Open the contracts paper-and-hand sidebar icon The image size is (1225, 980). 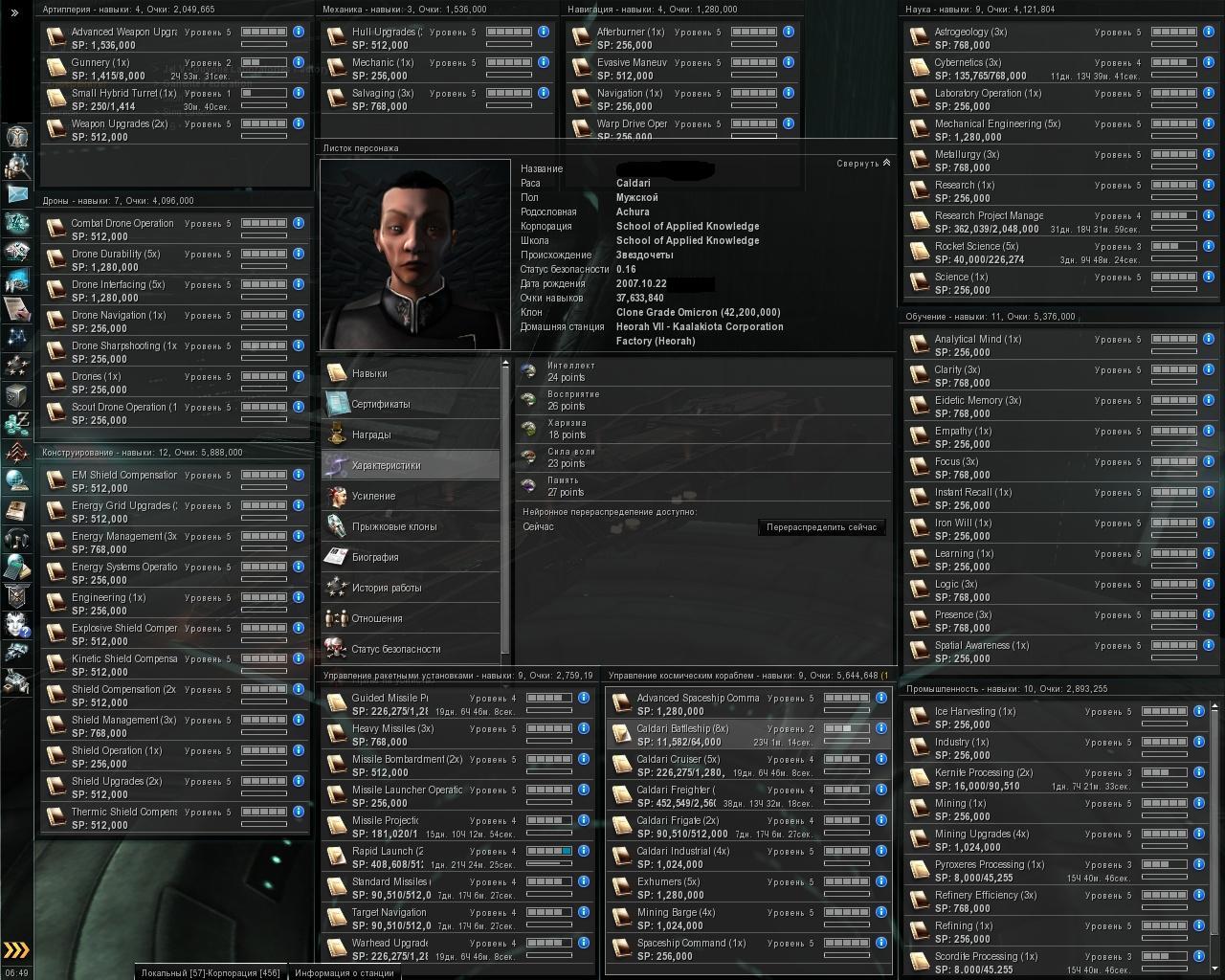pyautogui.click(x=17, y=308)
